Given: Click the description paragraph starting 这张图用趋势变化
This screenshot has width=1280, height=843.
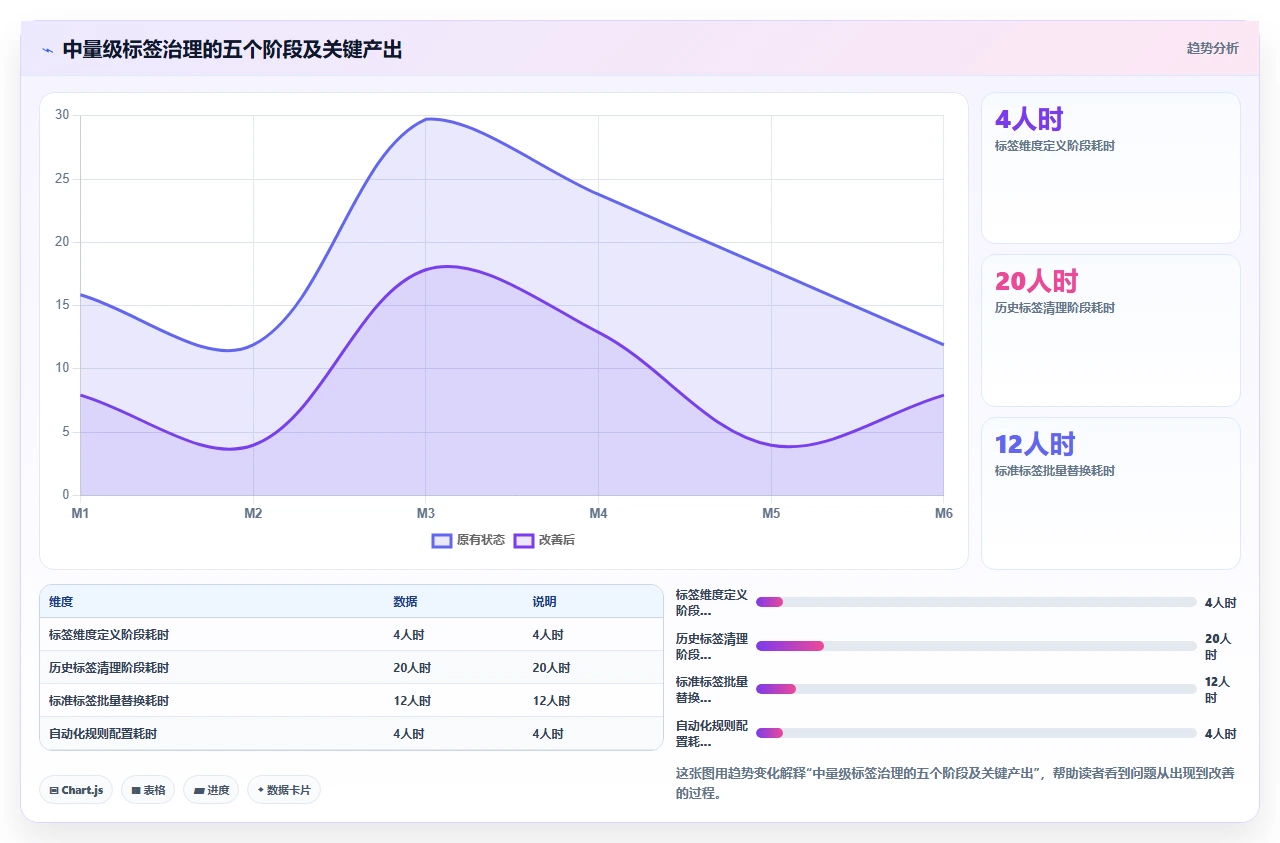Looking at the screenshot, I should tap(956, 784).
